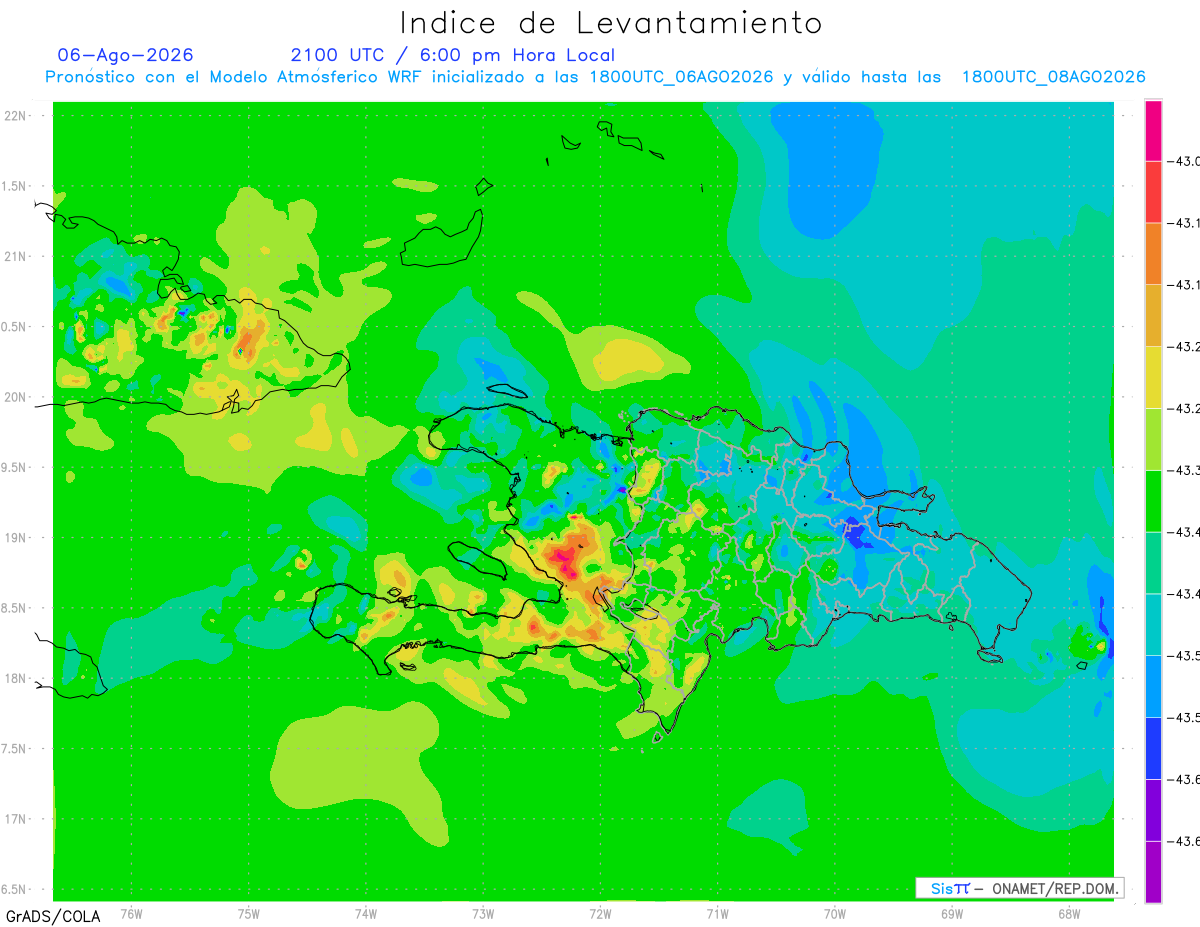1200x927 pixels.
Task: Select the date label '06-Ago-2026'
Action: click(126, 55)
